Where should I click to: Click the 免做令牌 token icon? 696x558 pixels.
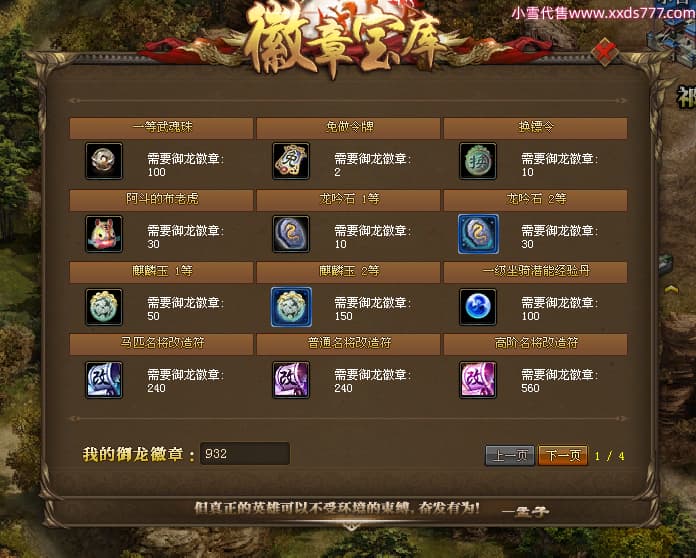pyautogui.click(x=291, y=161)
